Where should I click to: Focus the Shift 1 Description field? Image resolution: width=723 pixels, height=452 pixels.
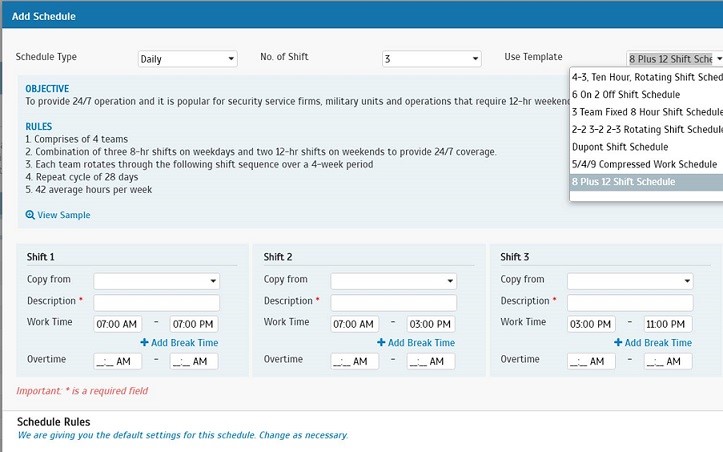click(156, 303)
